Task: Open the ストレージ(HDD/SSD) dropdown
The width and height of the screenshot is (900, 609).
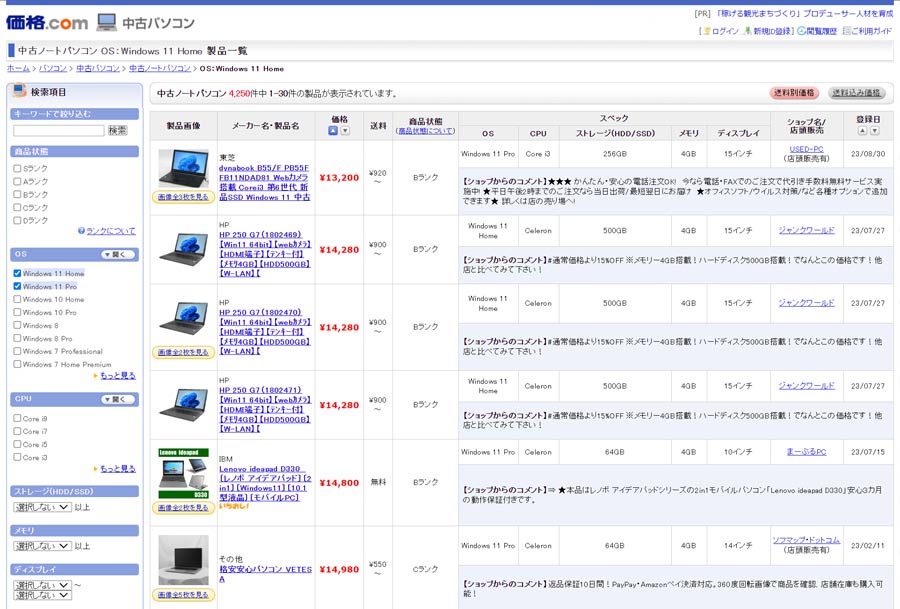Action: (x=42, y=507)
